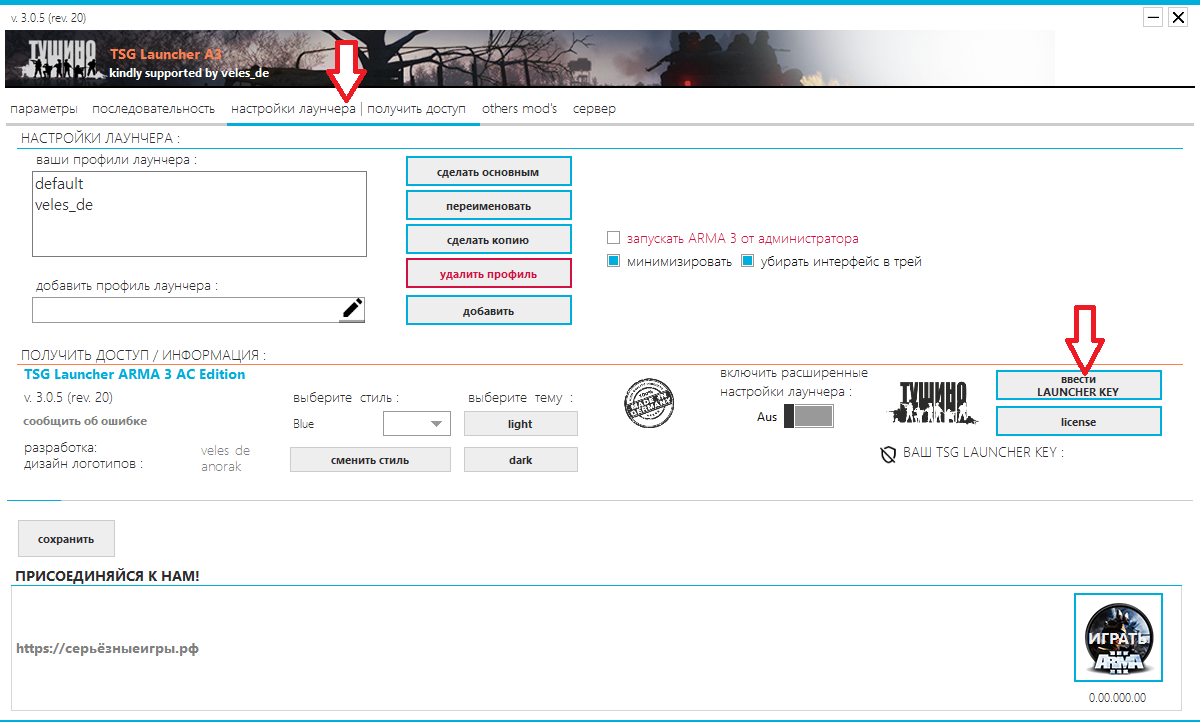Click the TSG Launcher ARMA 3 AC Edition title
The width and height of the screenshot is (1200, 722).
click(x=134, y=374)
